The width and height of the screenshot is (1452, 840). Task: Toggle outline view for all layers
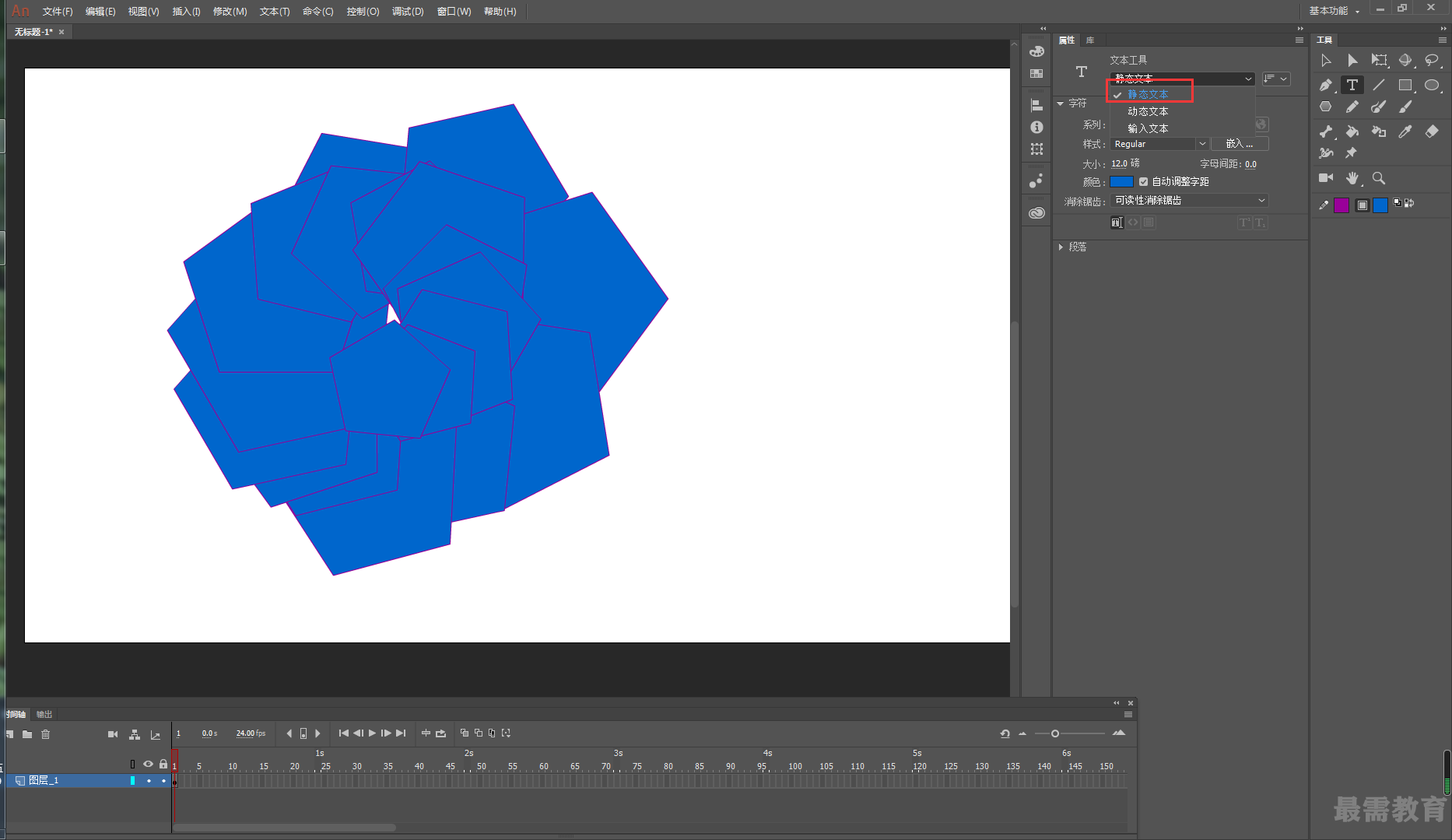coord(133,764)
